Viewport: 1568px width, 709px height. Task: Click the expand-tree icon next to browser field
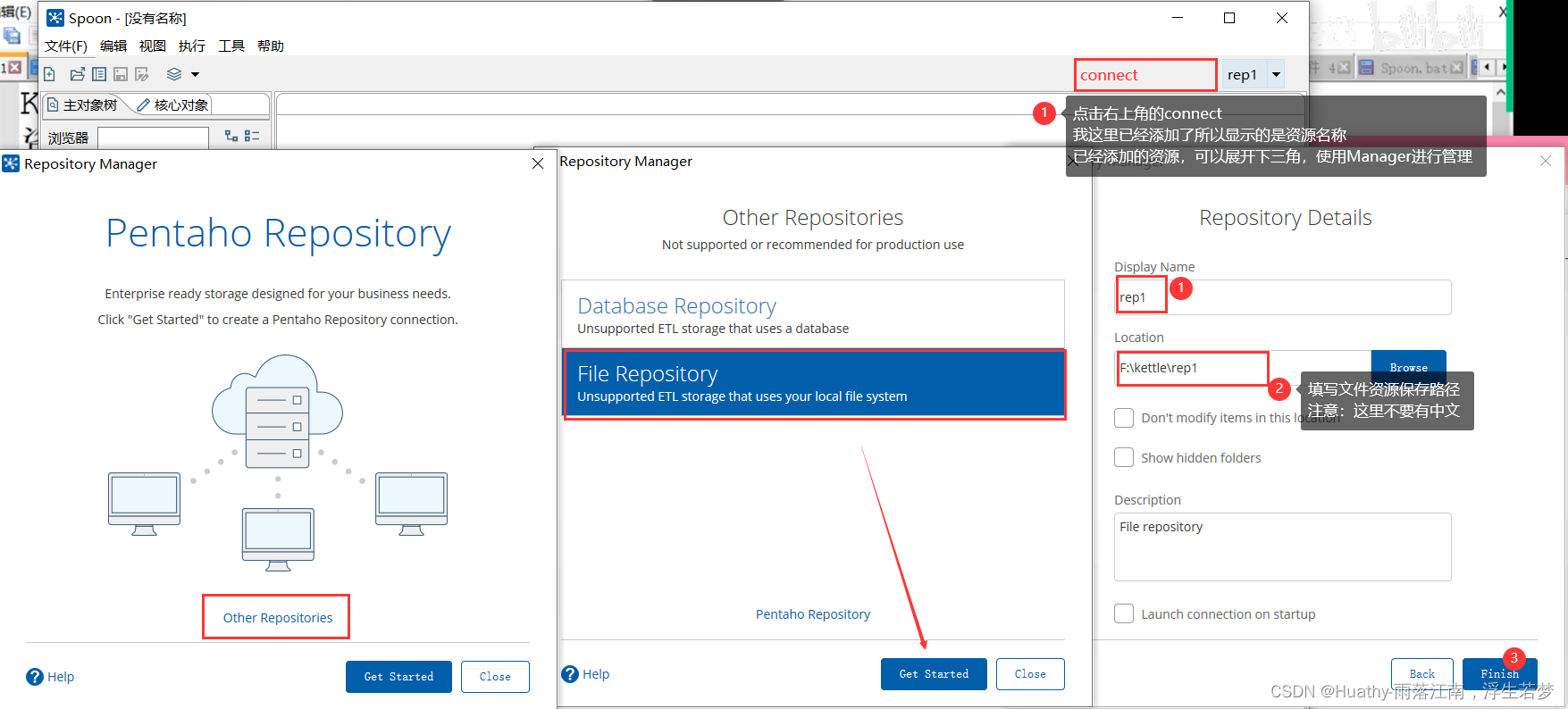[x=231, y=136]
